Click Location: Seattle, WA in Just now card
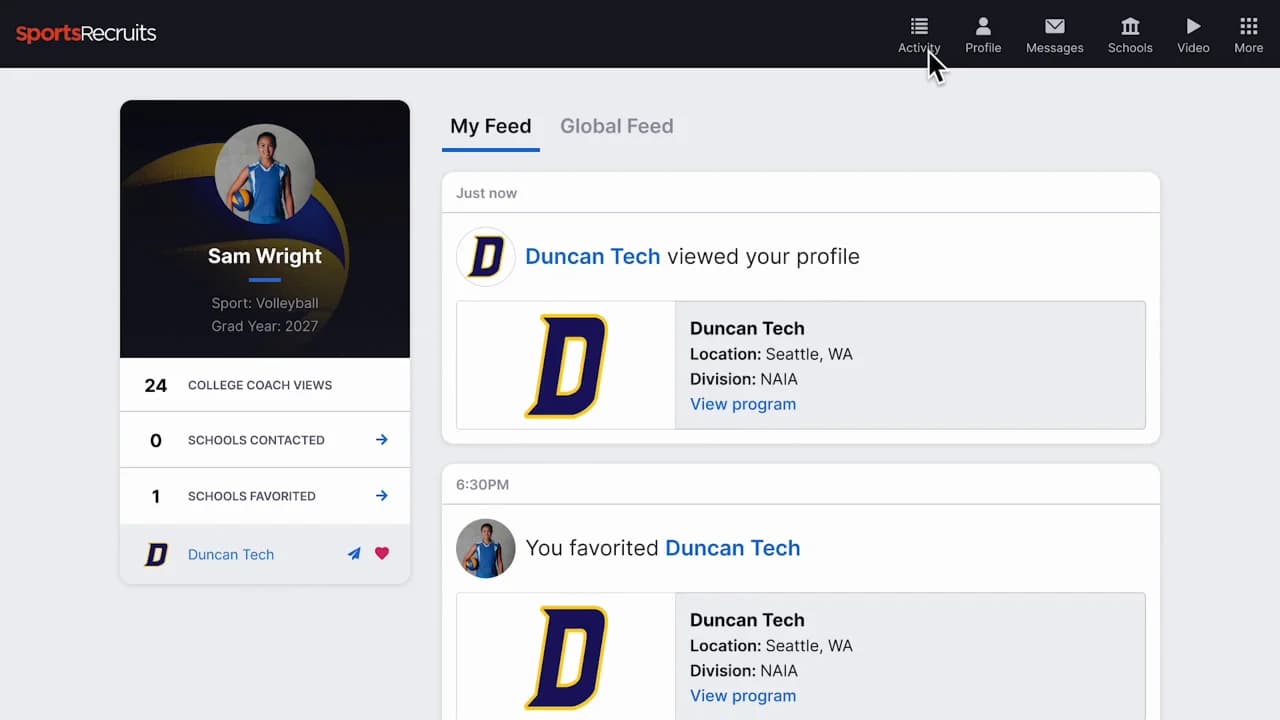 tap(771, 354)
